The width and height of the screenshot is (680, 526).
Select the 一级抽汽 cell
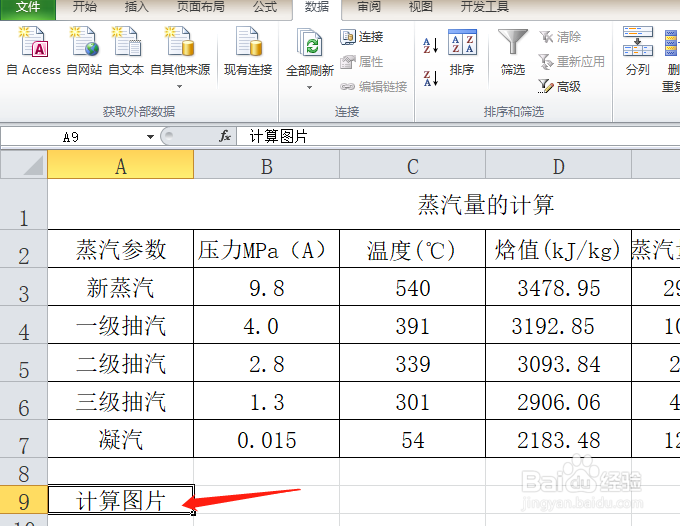coord(121,325)
